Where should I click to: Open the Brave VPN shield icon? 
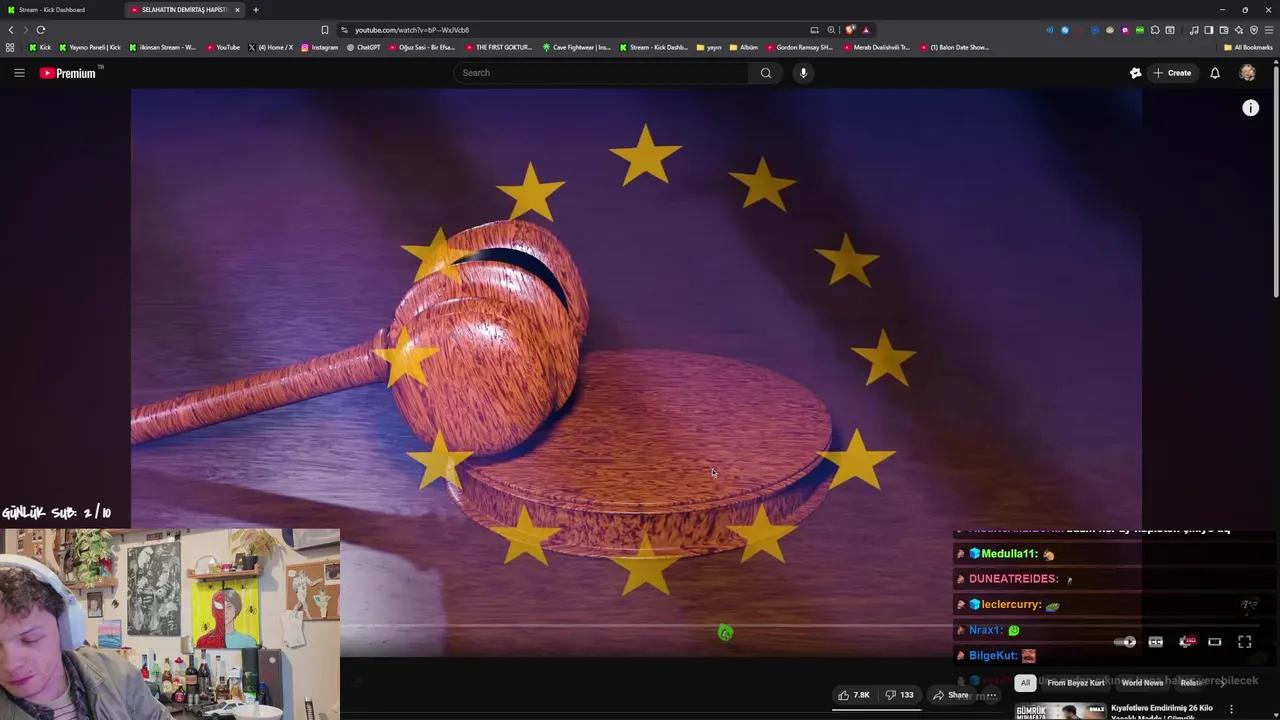[x=1254, y=30]
